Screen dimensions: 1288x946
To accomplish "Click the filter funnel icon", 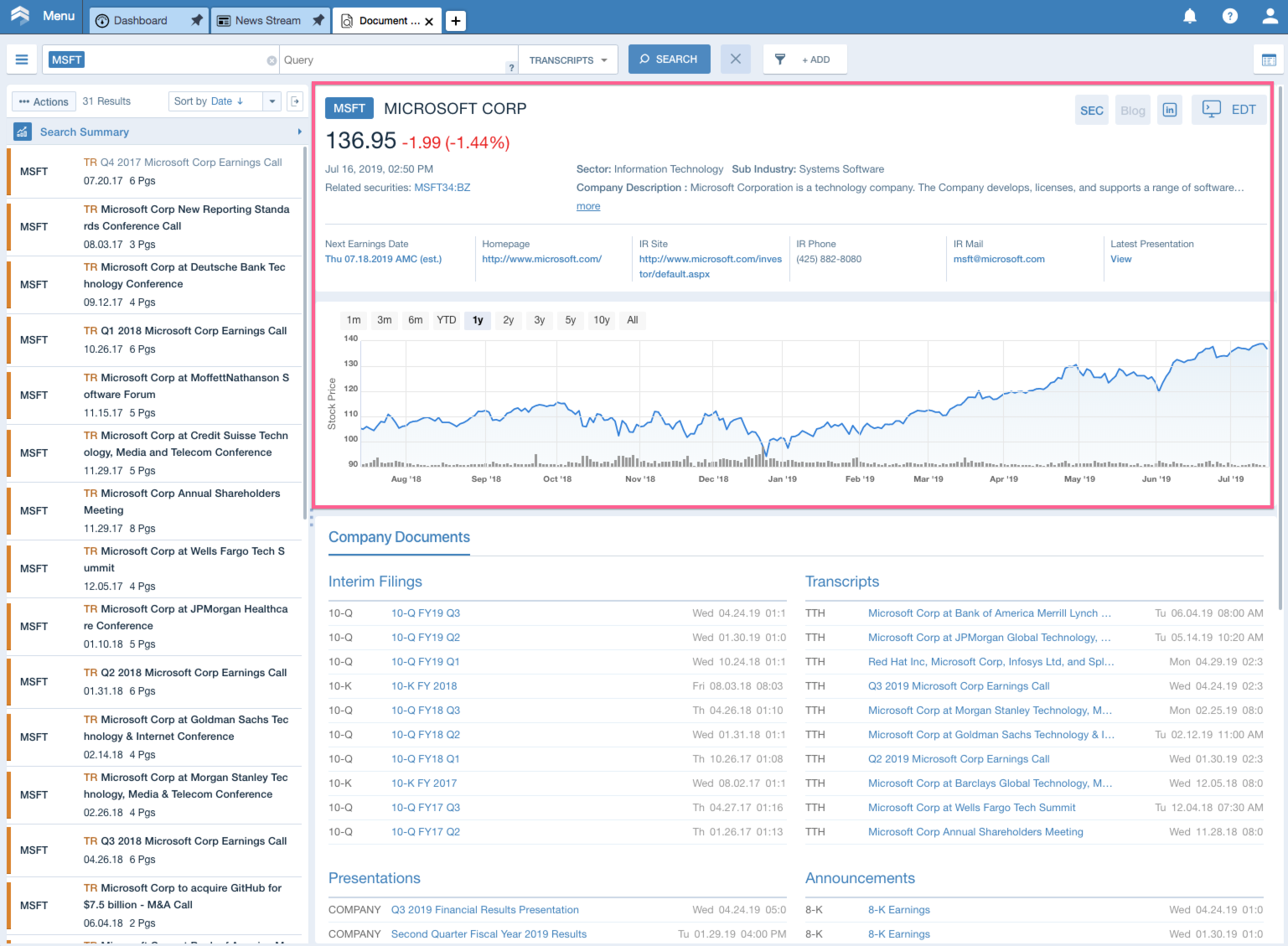I will [x=780, y=59].
